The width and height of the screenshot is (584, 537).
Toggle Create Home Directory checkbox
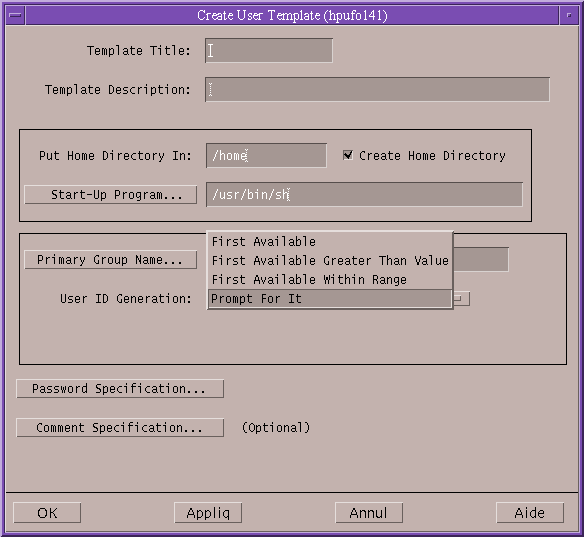[x=347, y=155]
